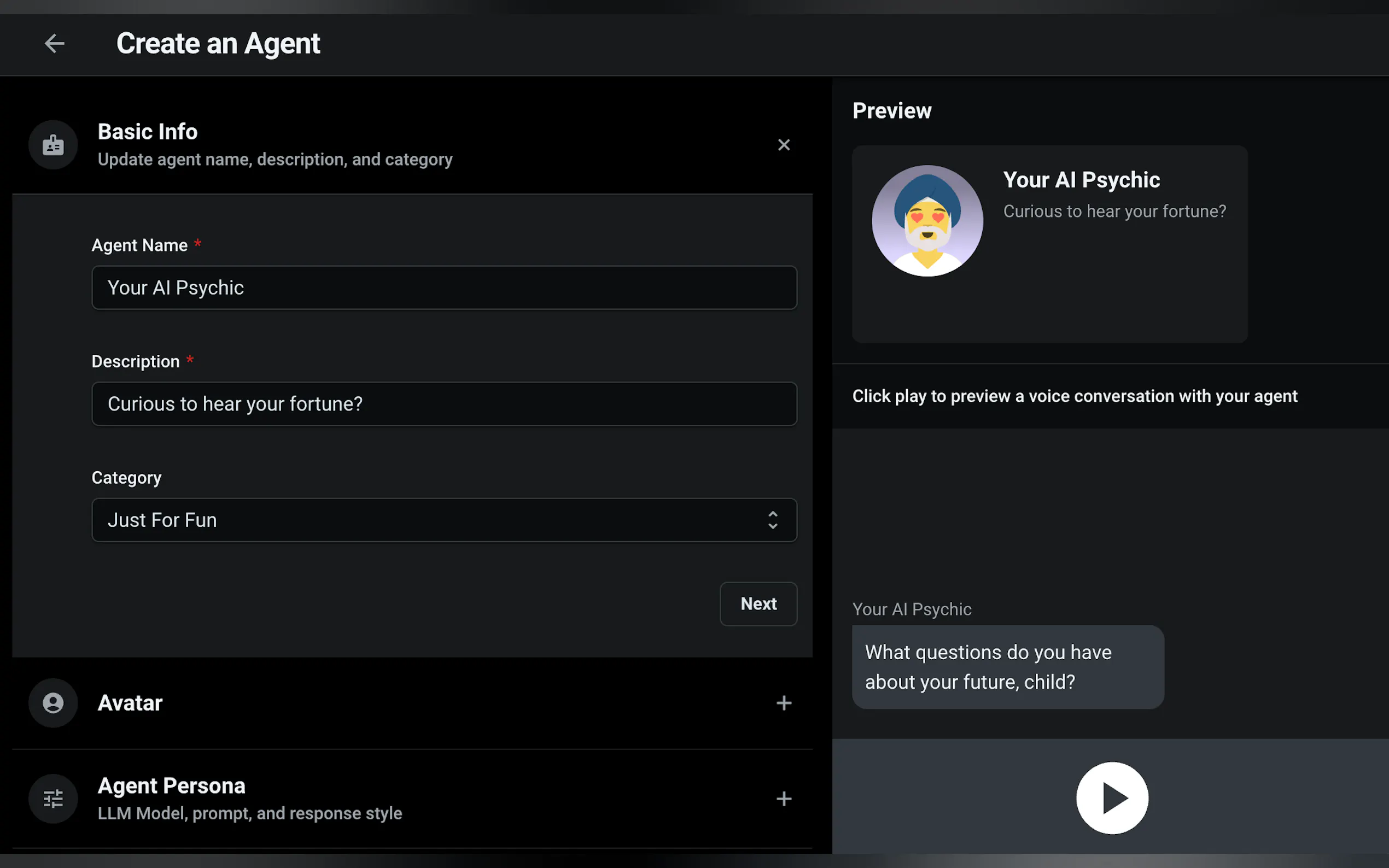Collapse Basic Info with the X icon
The height and width of the screenshot is (868, 1389).
[x=784, y=145]
